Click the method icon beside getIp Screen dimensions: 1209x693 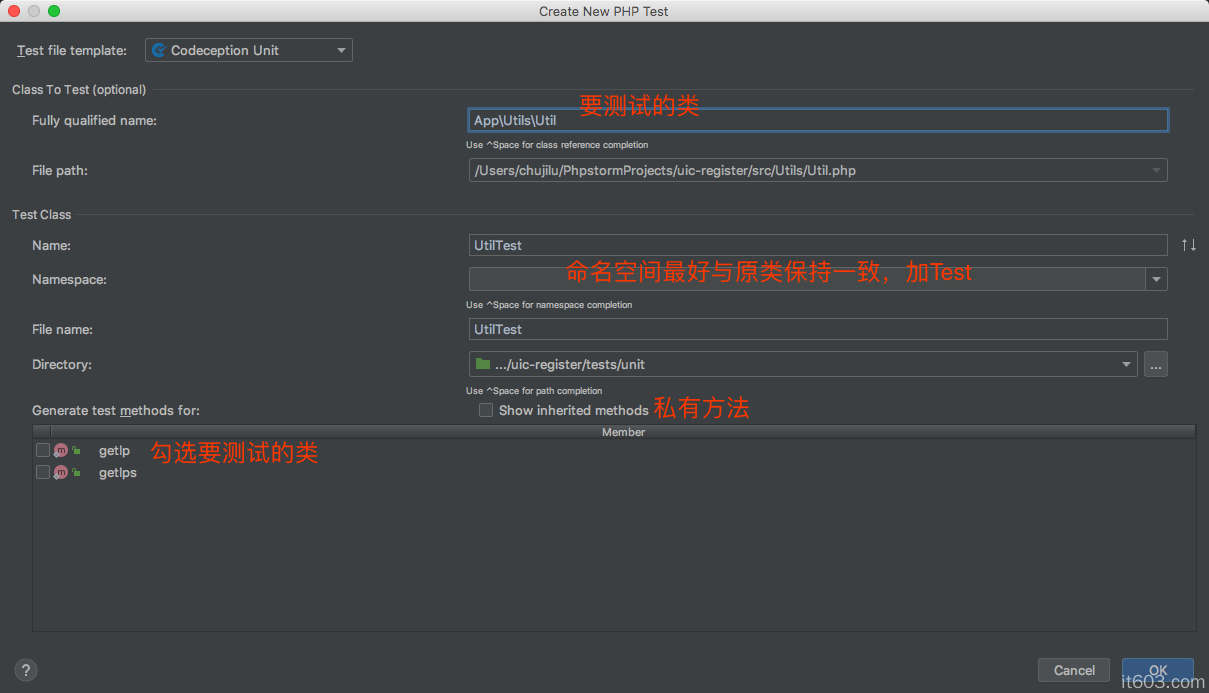coord(61,451)
